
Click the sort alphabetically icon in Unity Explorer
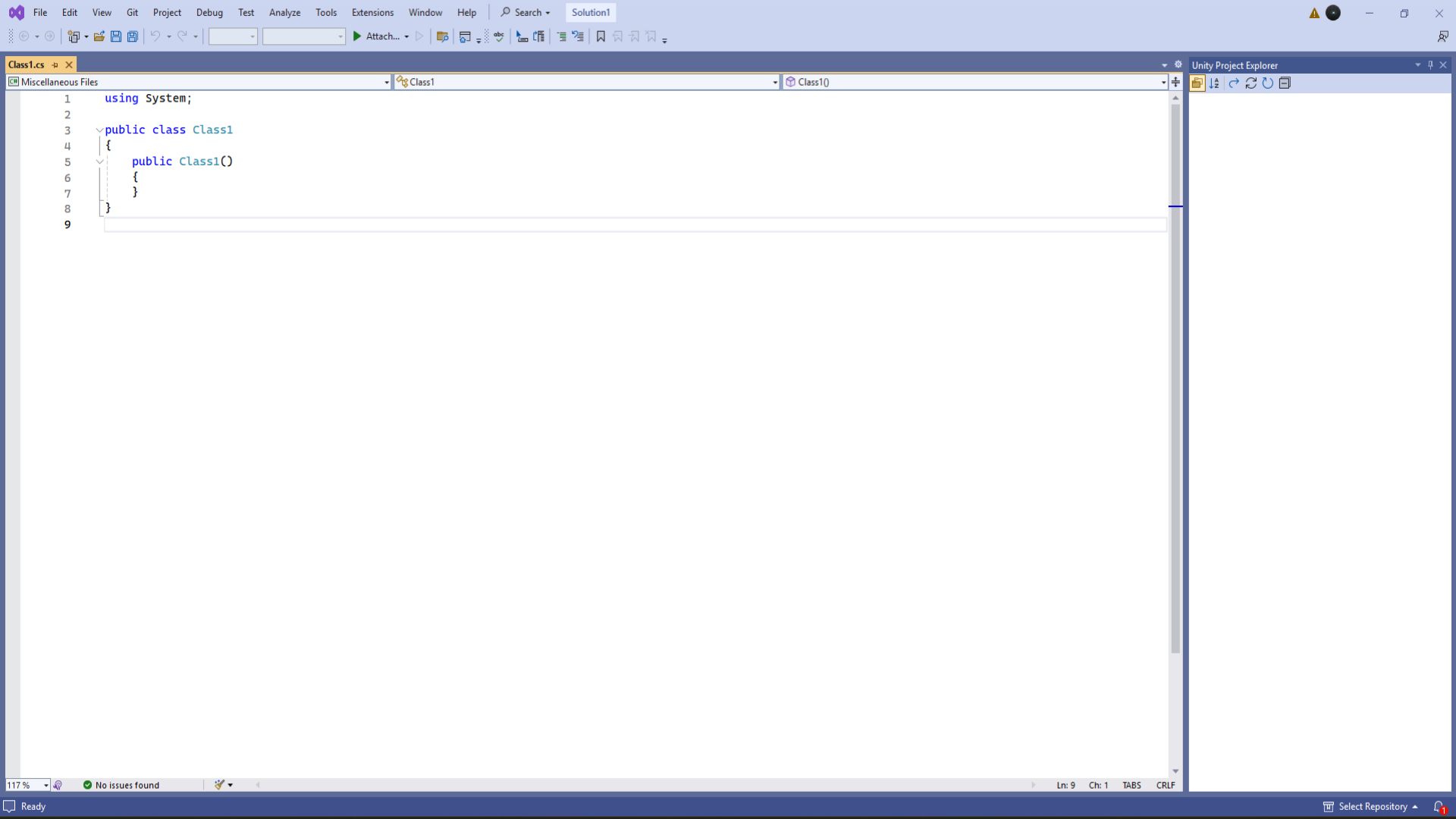click(1214, 83)
